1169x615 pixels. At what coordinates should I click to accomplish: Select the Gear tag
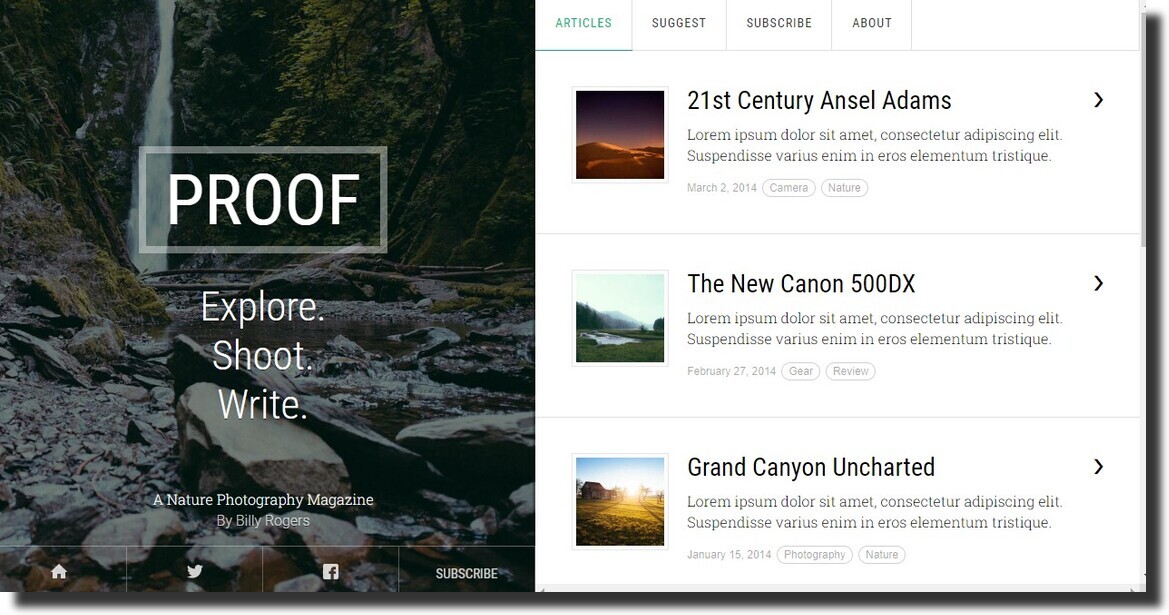coord(801,371)
